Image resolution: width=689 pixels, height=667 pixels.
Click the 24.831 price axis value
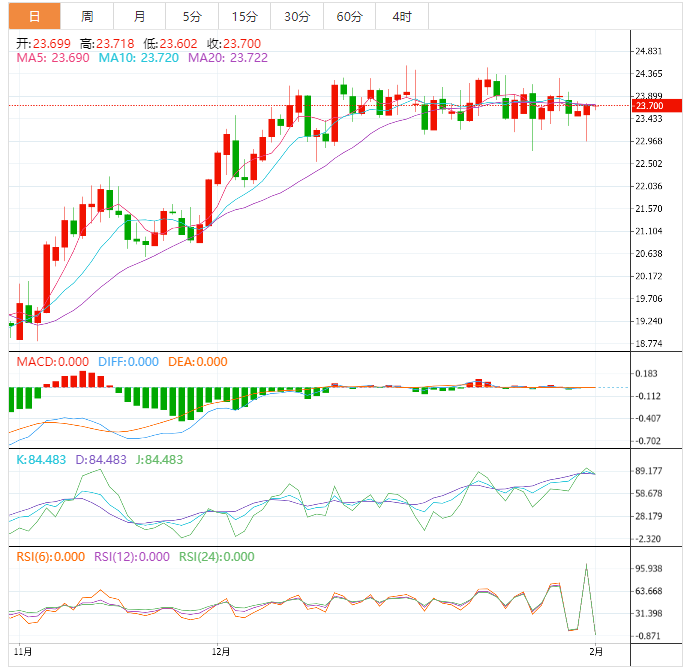point(649,51)
